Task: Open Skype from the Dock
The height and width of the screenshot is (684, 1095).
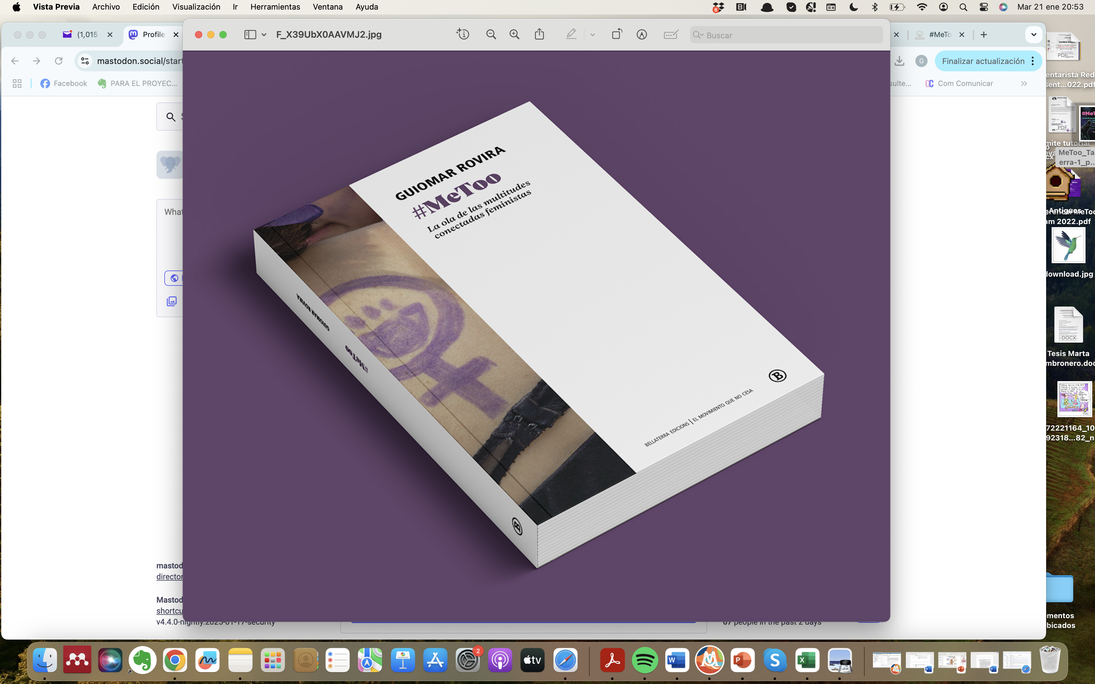Action: [774, 660]
